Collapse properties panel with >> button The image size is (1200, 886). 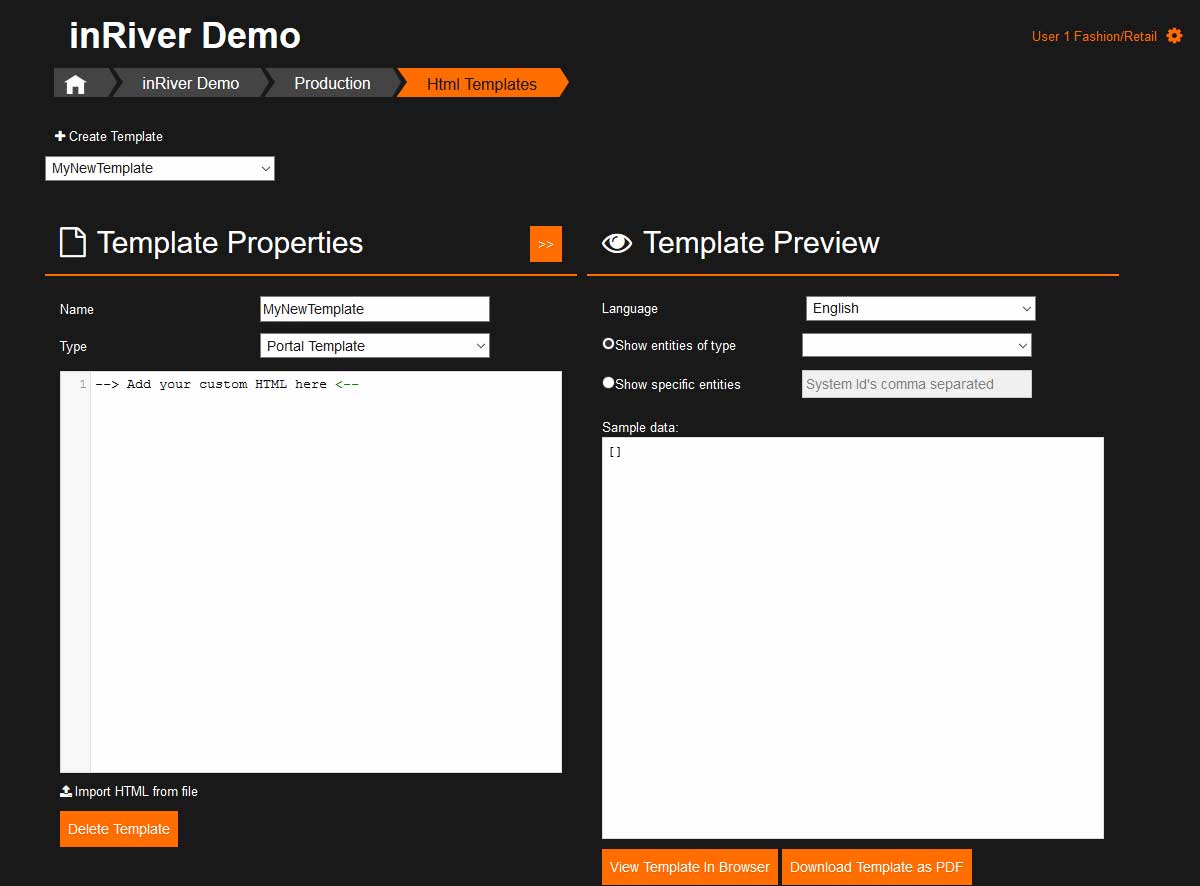click(x=546, y=244)
